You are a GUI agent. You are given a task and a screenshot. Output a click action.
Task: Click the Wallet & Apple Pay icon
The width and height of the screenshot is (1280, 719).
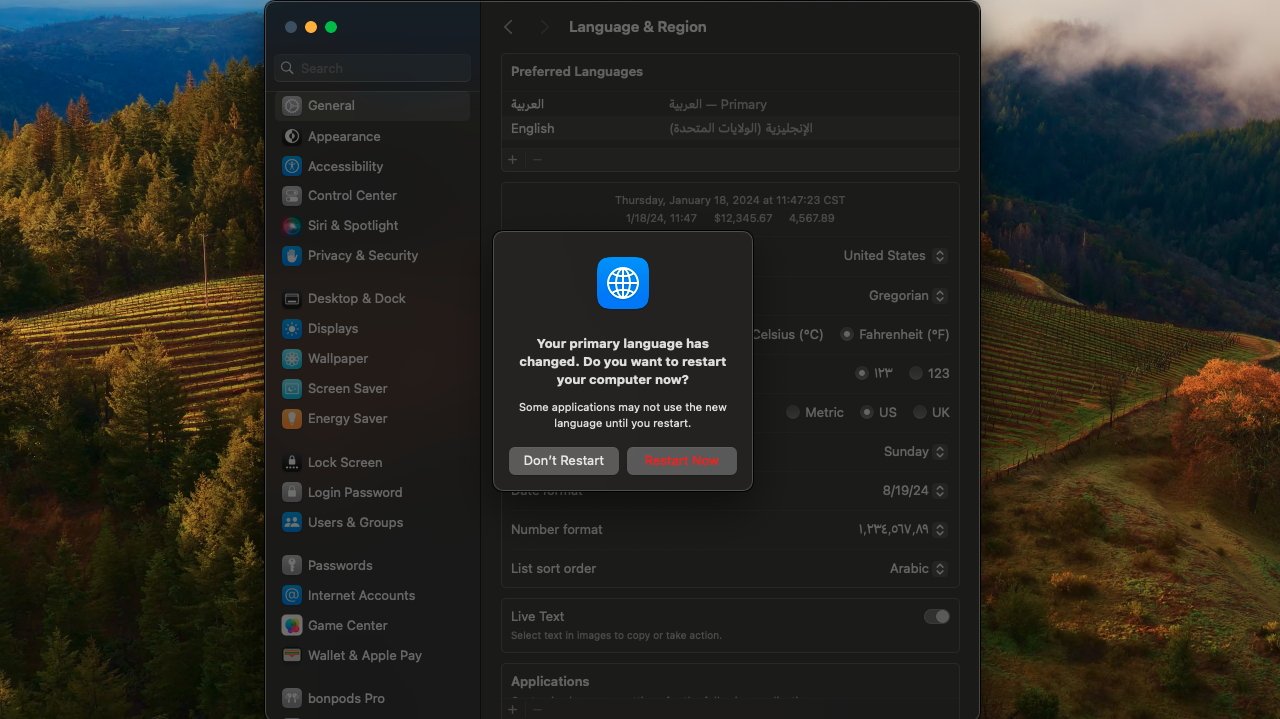[x=292, y=656]
